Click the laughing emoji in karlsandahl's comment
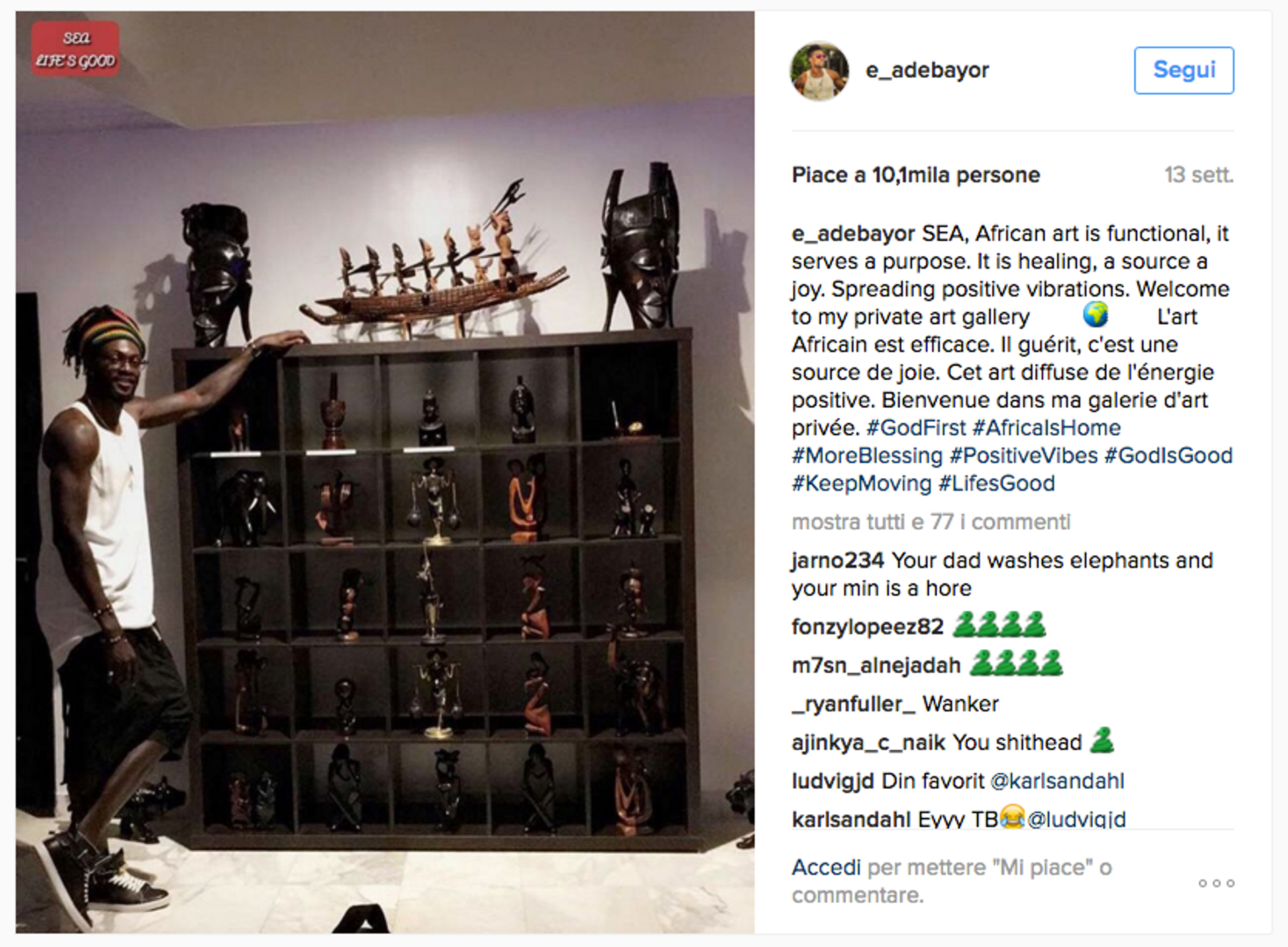The image size is (1288, 947). tap(1013, 818)
